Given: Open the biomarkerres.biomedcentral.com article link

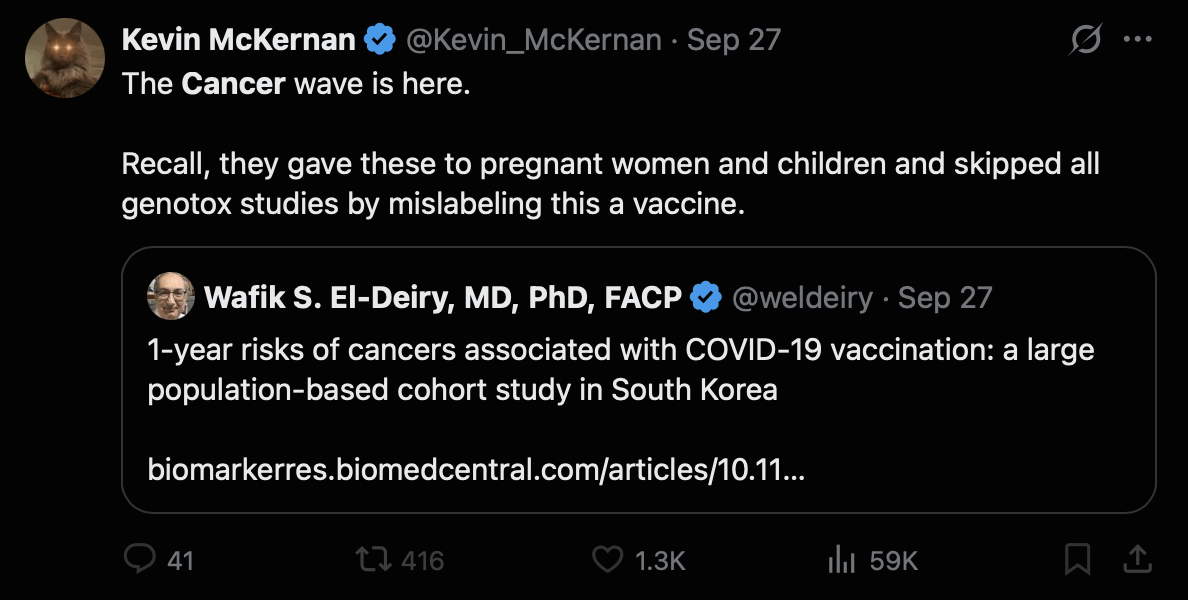Looking at the screenshot, I should pyautogui.click(x=476, y=468).
